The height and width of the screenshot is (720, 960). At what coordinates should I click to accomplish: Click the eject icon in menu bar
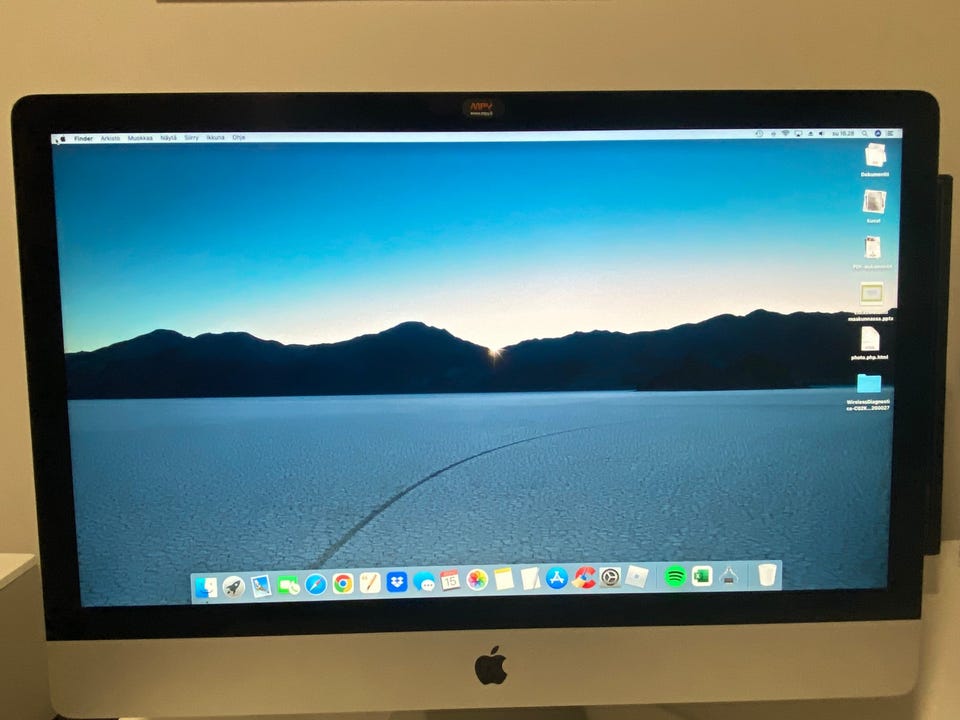(811, 133)
